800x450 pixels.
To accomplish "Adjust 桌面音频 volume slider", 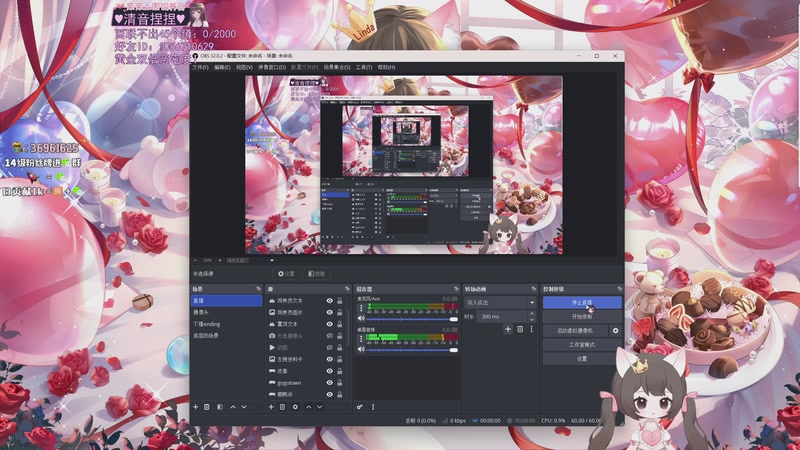I will [412, 350].
